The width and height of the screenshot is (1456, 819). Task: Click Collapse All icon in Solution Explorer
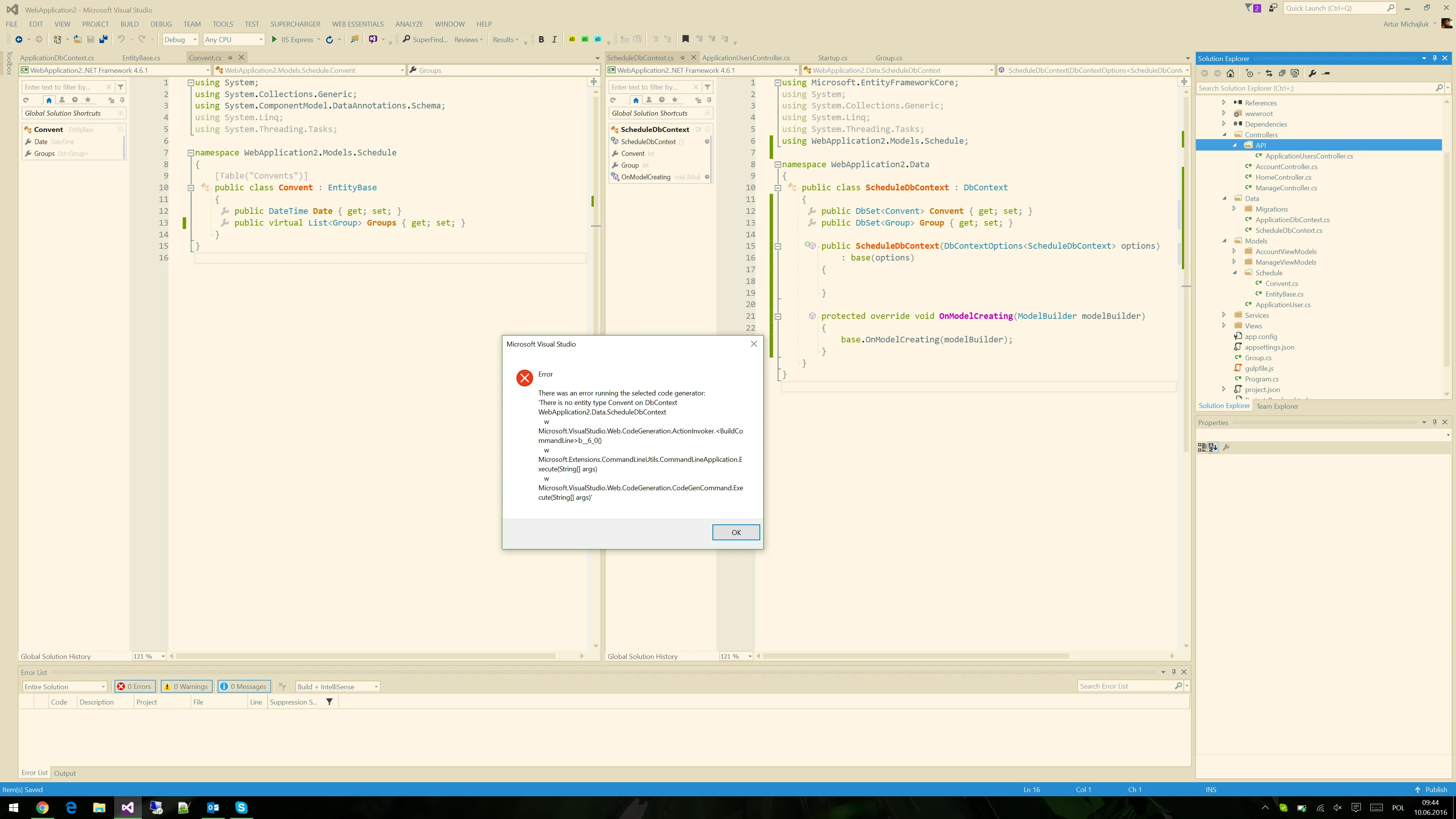1282,74
